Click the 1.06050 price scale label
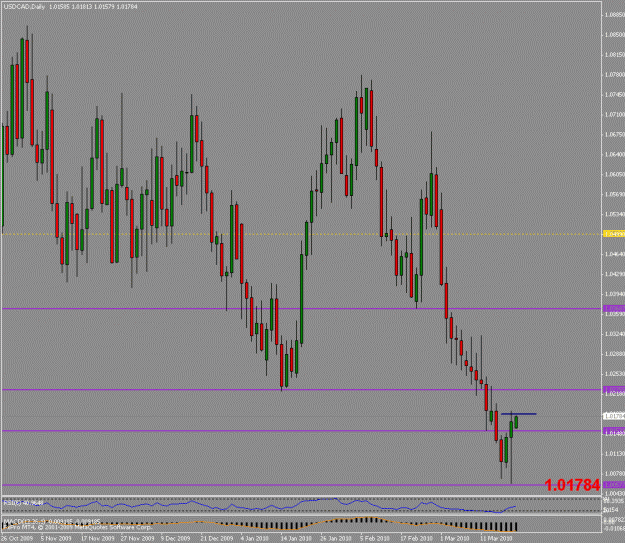The width and height of the screenshot is (625, 543). point(614,174)
